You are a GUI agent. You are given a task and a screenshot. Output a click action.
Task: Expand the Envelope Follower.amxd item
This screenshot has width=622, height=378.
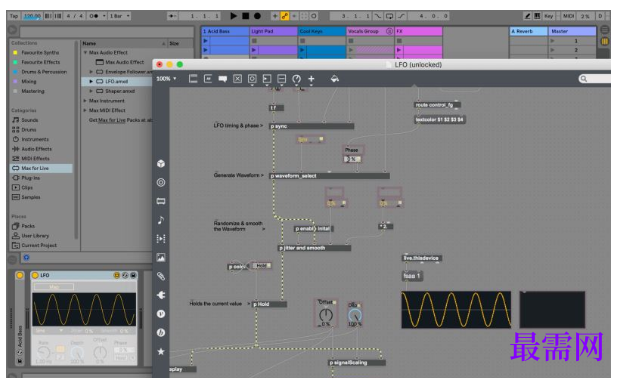[x=91, y=72]
